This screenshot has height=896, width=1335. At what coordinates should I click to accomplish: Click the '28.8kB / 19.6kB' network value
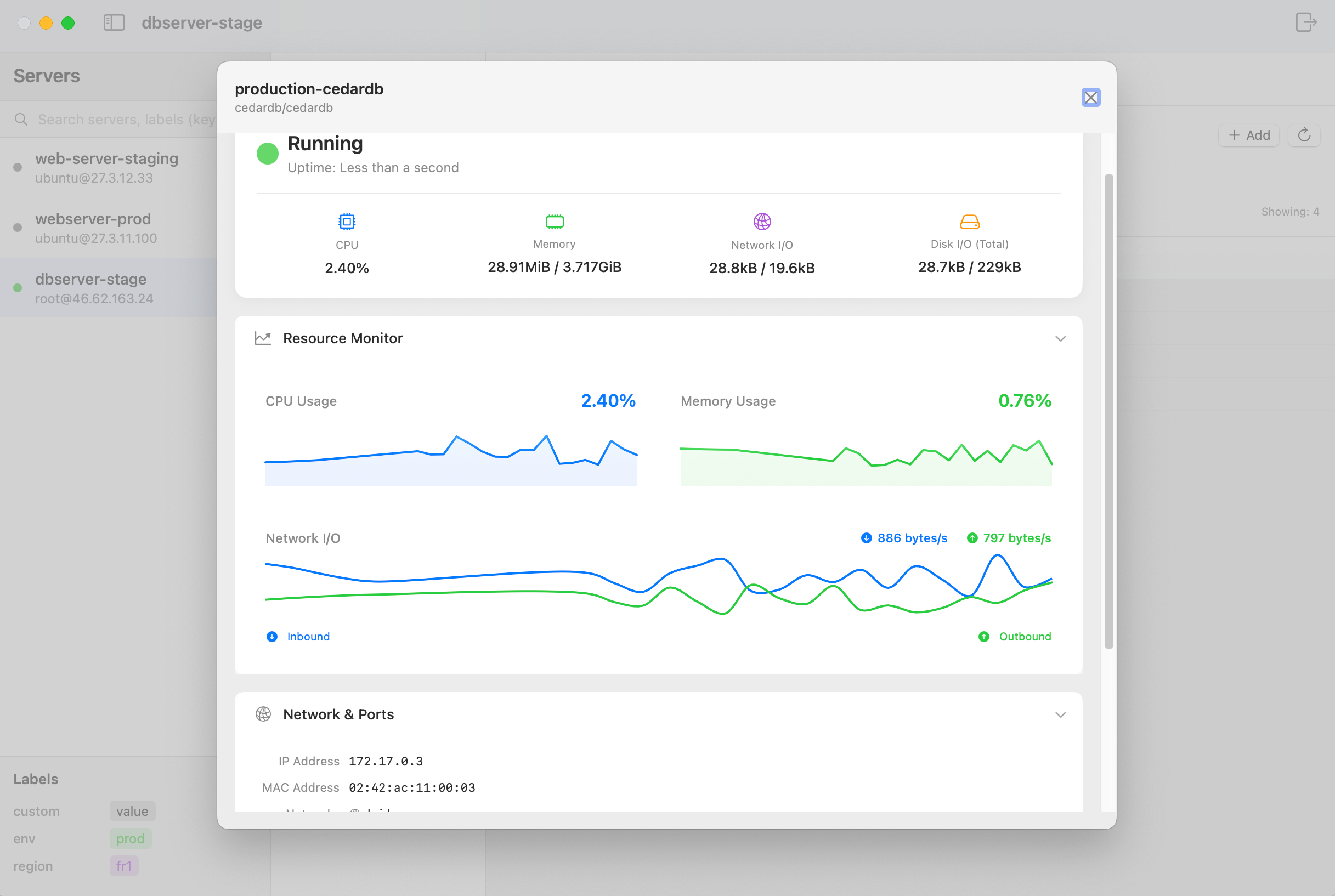point(762,269)
